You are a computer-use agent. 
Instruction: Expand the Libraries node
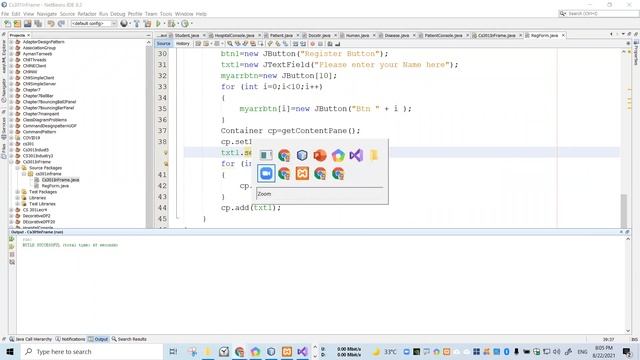coord(18,198)
